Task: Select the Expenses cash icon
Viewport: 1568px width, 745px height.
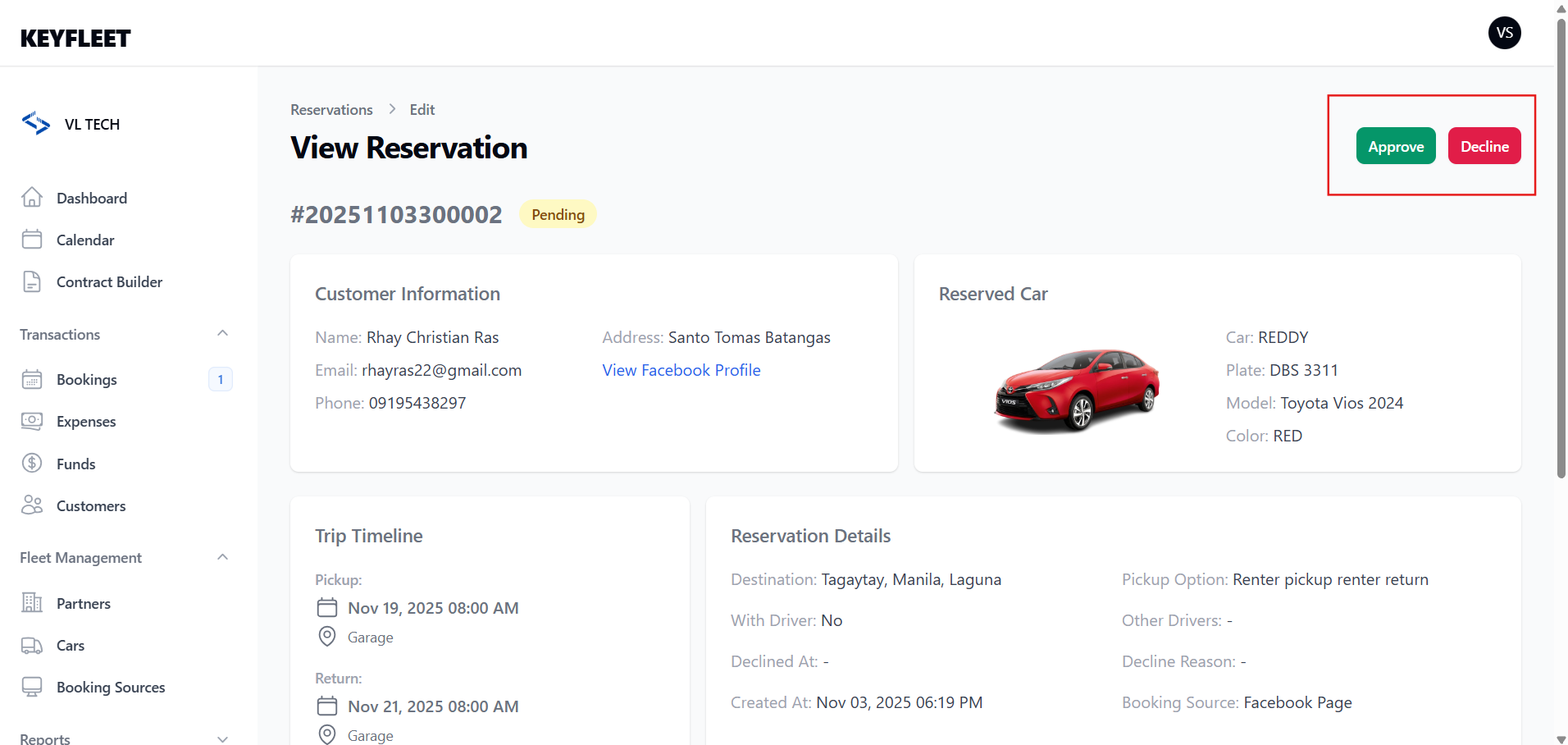Action: coord(32,421)
